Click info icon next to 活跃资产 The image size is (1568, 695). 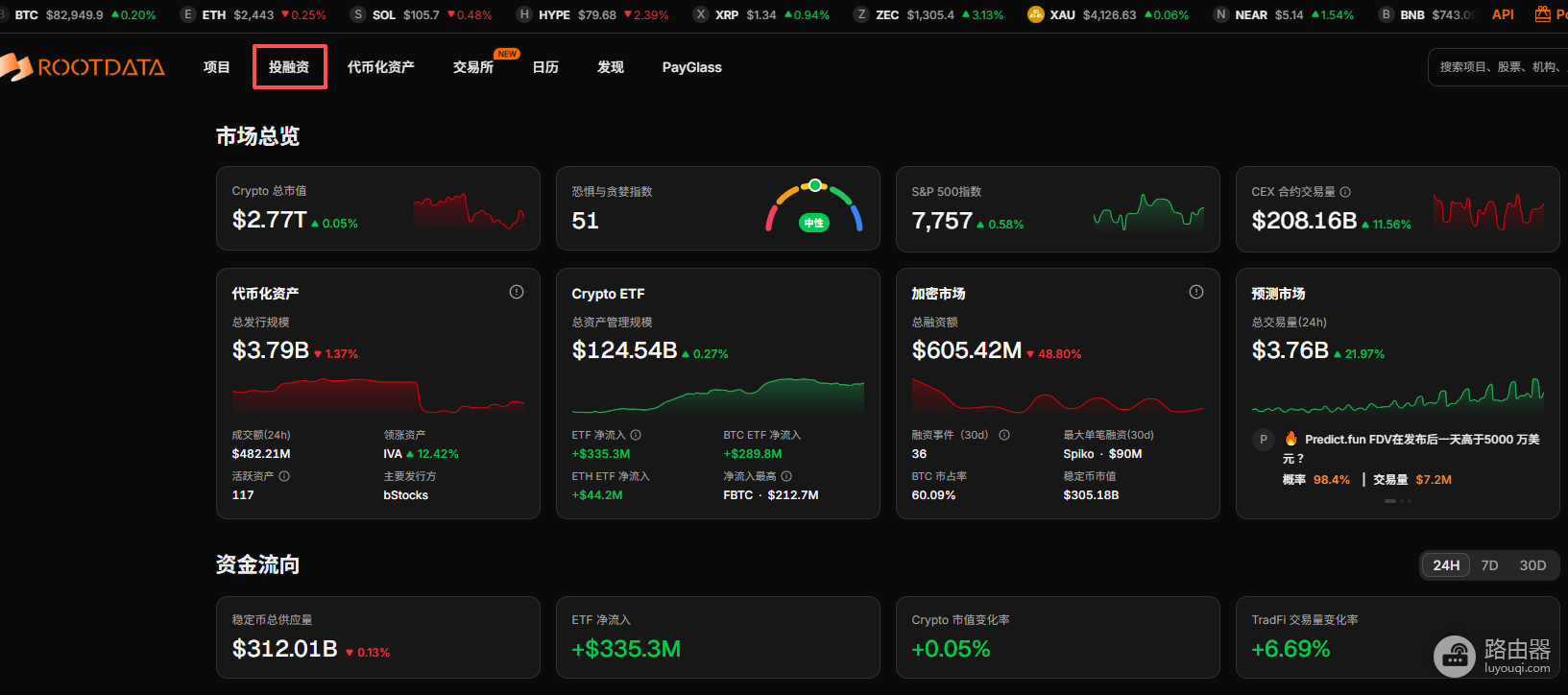point(284,476)
